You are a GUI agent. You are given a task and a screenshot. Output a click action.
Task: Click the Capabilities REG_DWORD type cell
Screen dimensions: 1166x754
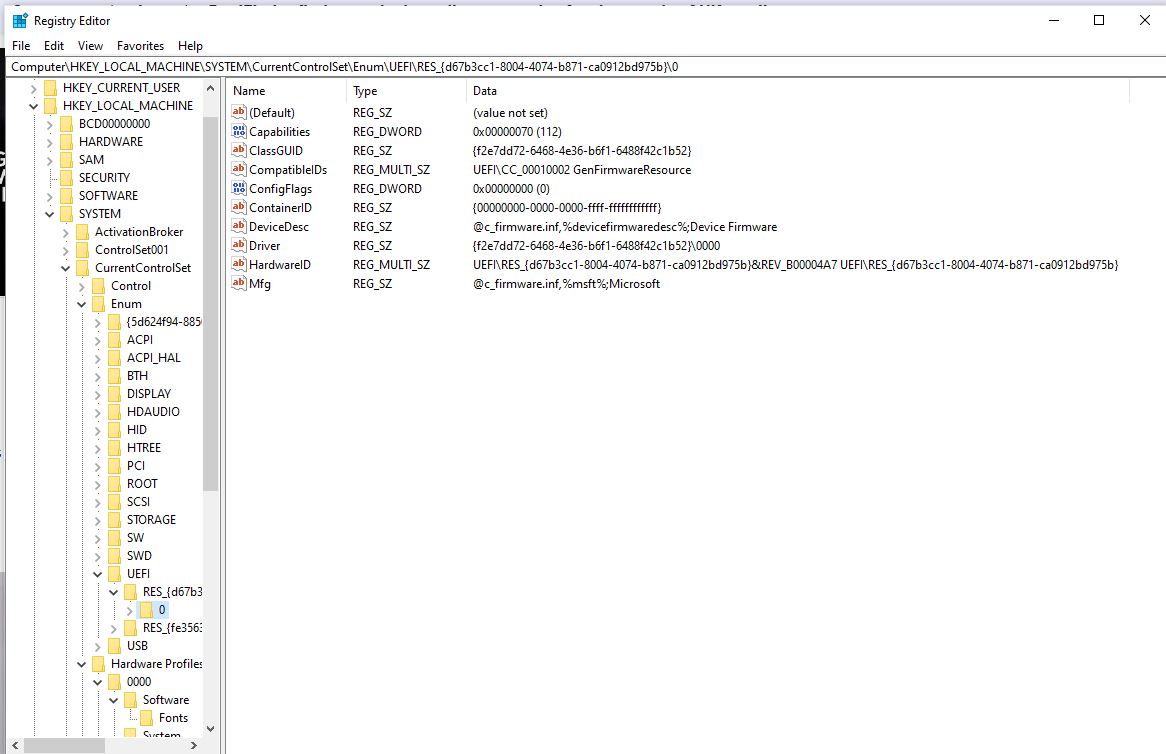[387, 132]
